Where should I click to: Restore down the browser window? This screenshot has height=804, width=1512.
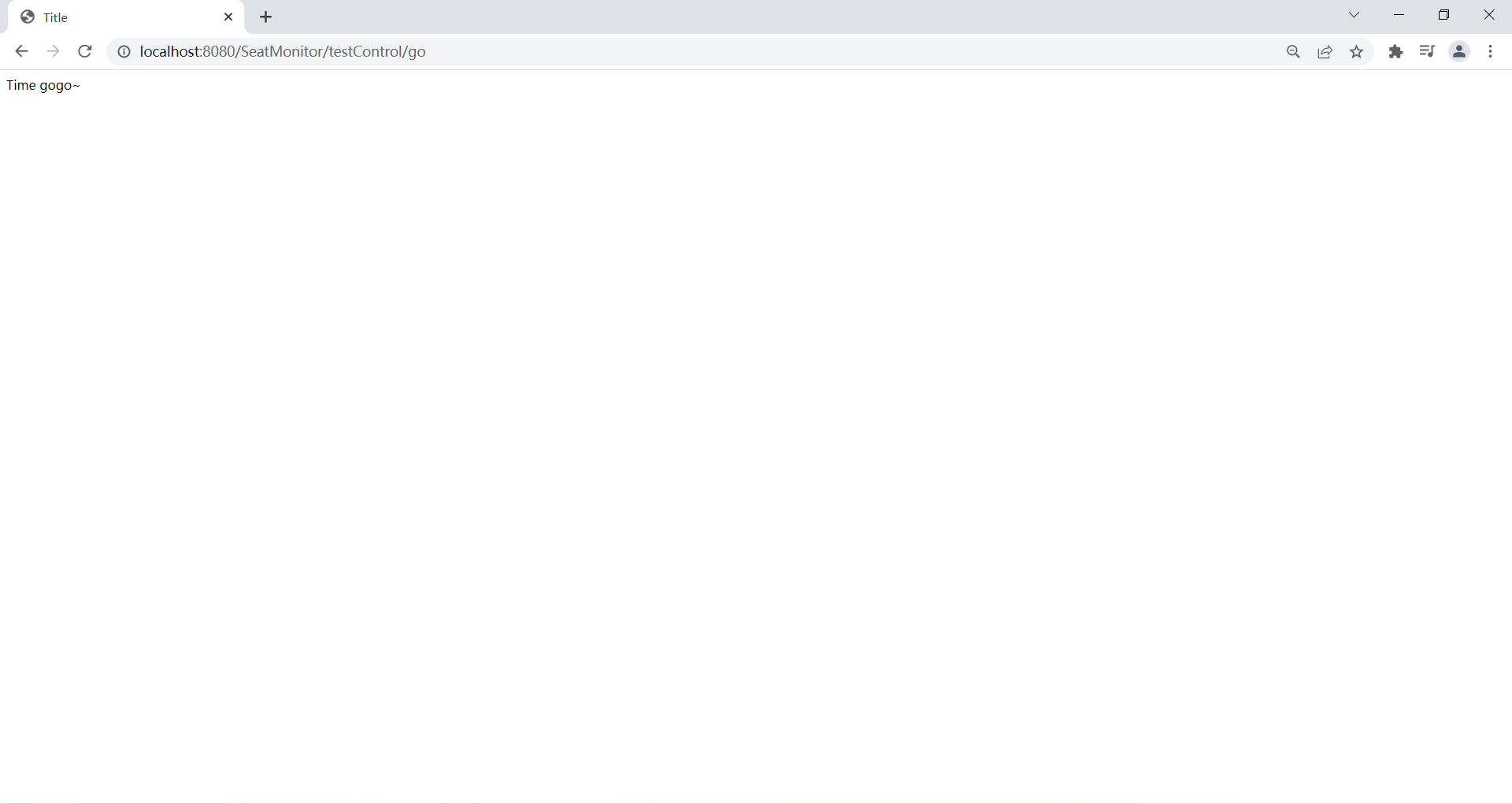1444,15
